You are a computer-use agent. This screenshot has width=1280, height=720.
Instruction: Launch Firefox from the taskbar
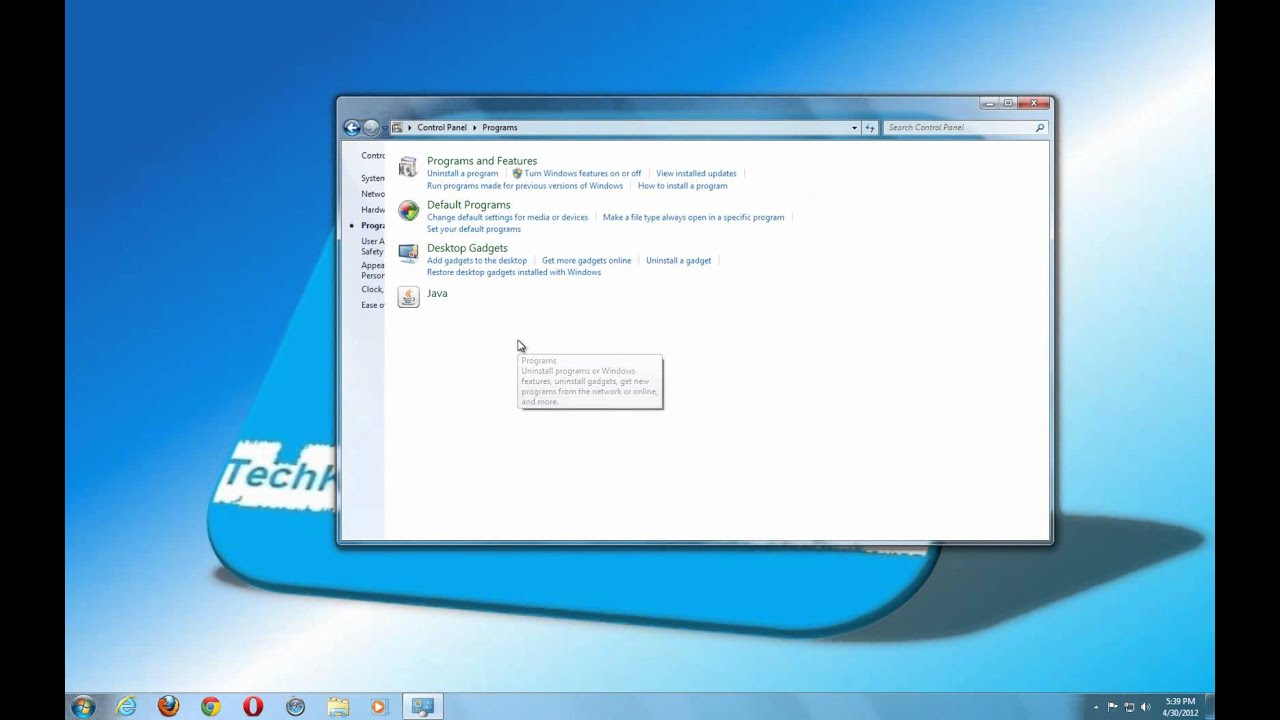click(x=168, y=706)
